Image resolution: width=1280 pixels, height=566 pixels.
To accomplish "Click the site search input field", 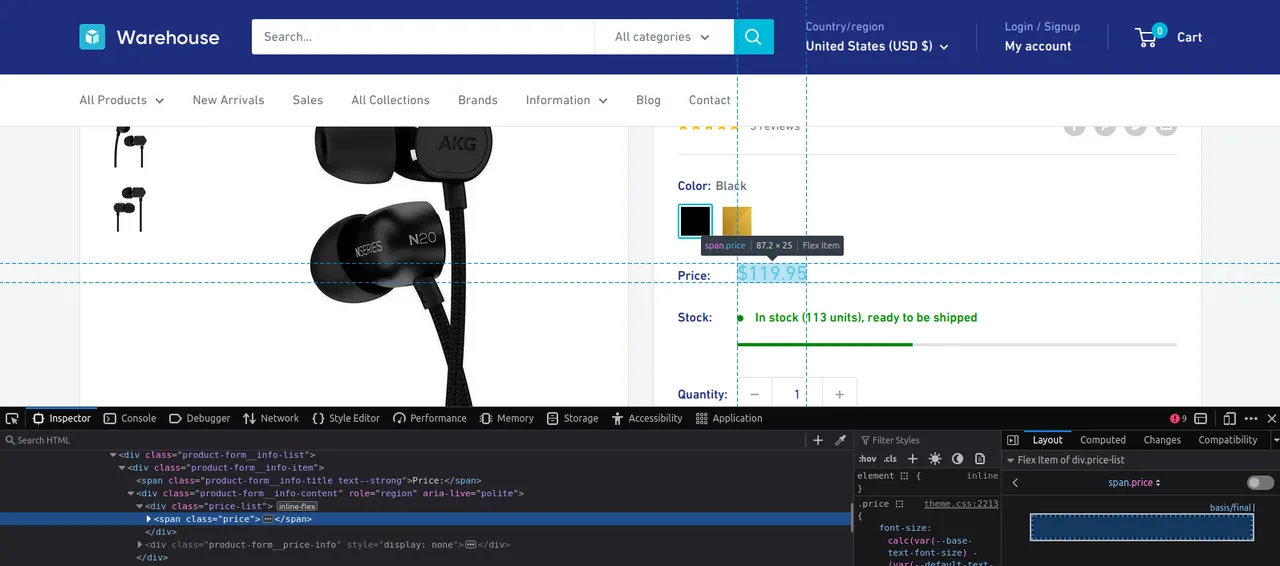I will click(423, 37).
